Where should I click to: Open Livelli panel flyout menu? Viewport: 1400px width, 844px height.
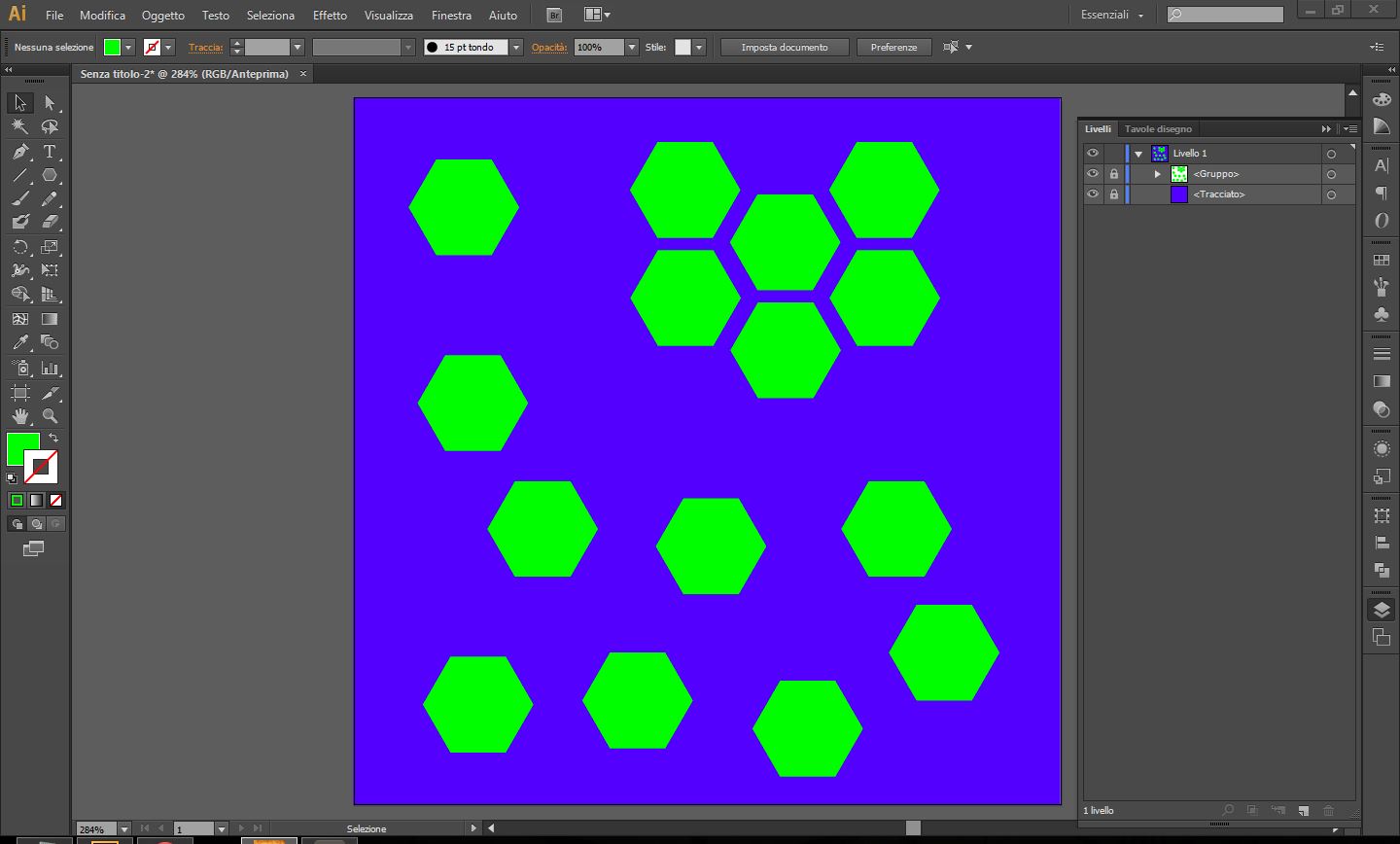pos(1349,128)
